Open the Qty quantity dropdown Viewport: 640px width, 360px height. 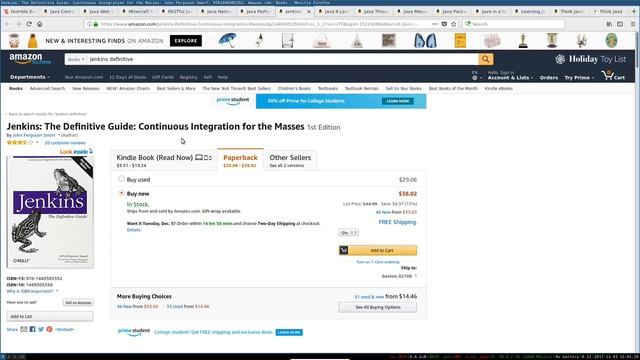pyautogui.click(x=349, y=233)
